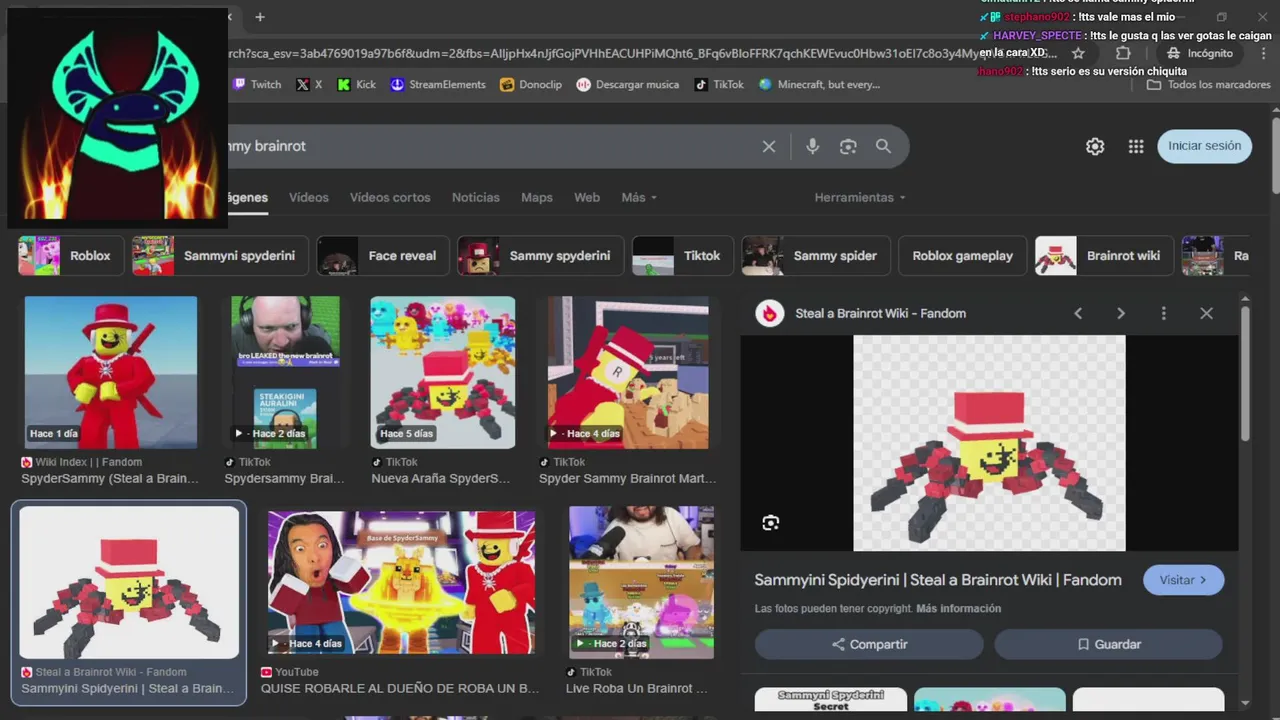Viewport: 1280px width, 720px height.
Task: Open the Incógnito profile indicator
Action: [x=1199, y=53]
